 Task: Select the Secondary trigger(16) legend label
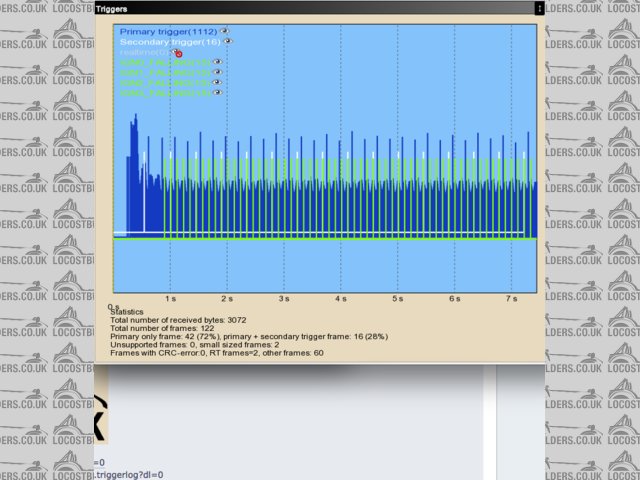[170, 42]
